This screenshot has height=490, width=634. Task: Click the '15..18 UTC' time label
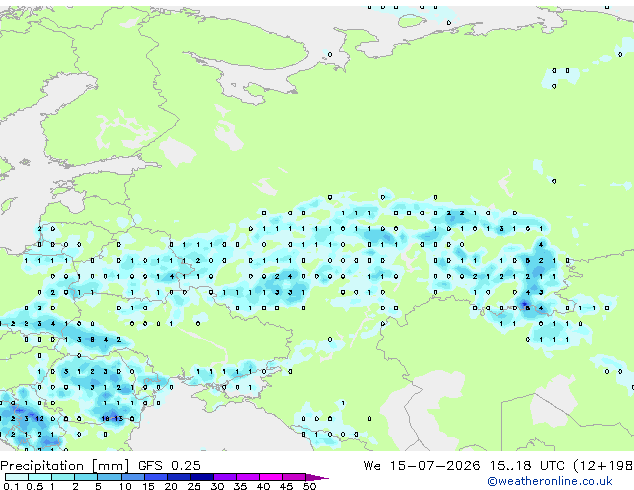[x=527, y=466]
